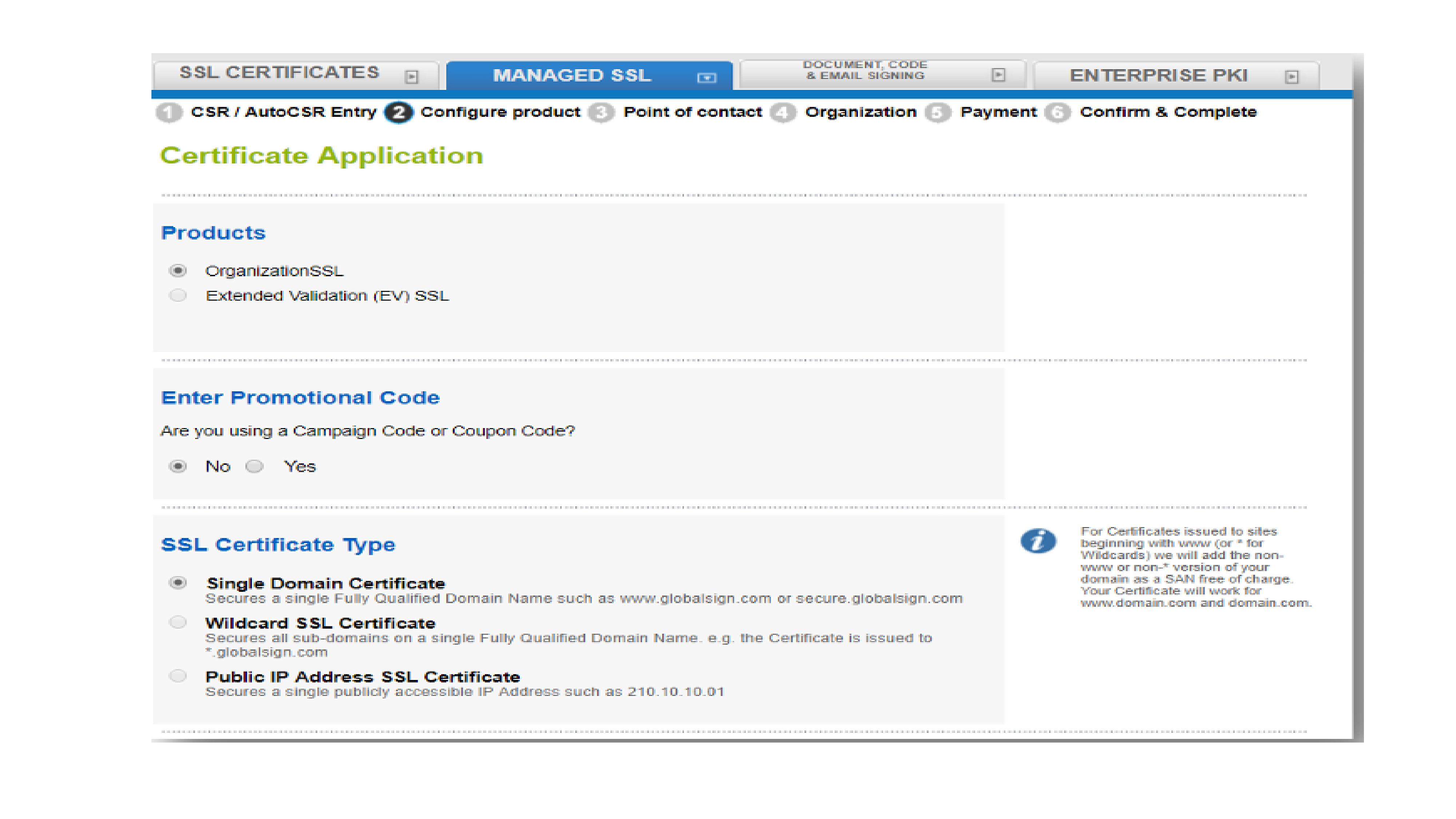Expand Document, Code & Email Signing arrow
This screenshot has width=1456, height=819.
999,75
